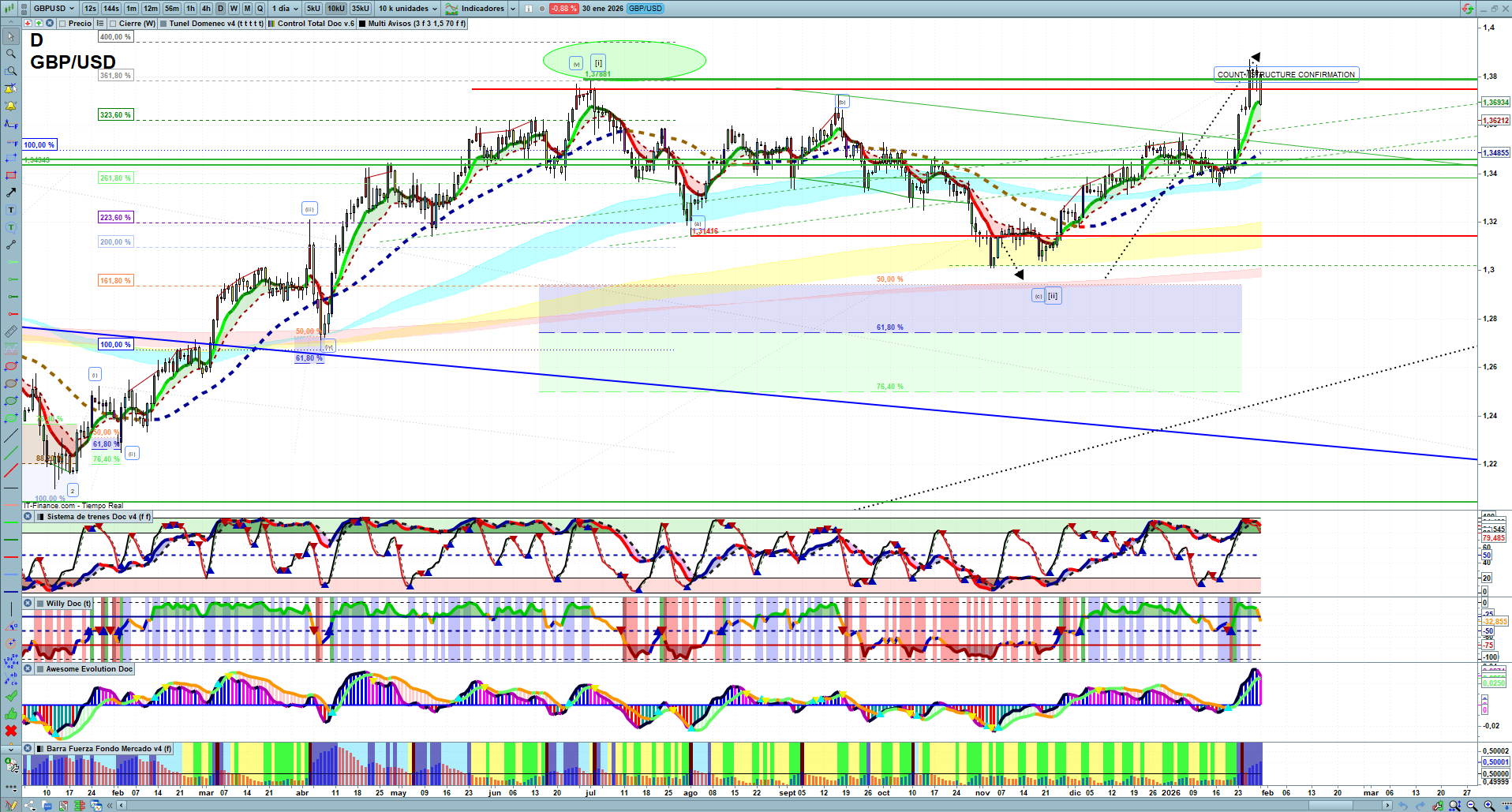Click the red X delete icon
Image resolution: width=1512 pixels, height=812 pixels.
[11, 731]
